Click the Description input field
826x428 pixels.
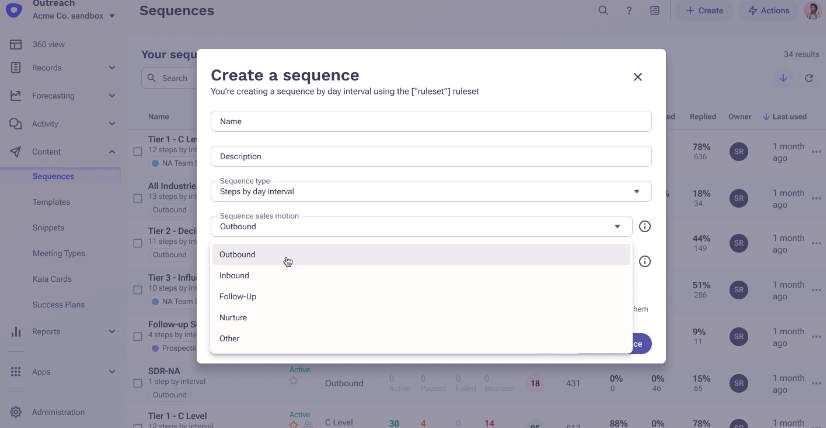[x=431, y=157]
